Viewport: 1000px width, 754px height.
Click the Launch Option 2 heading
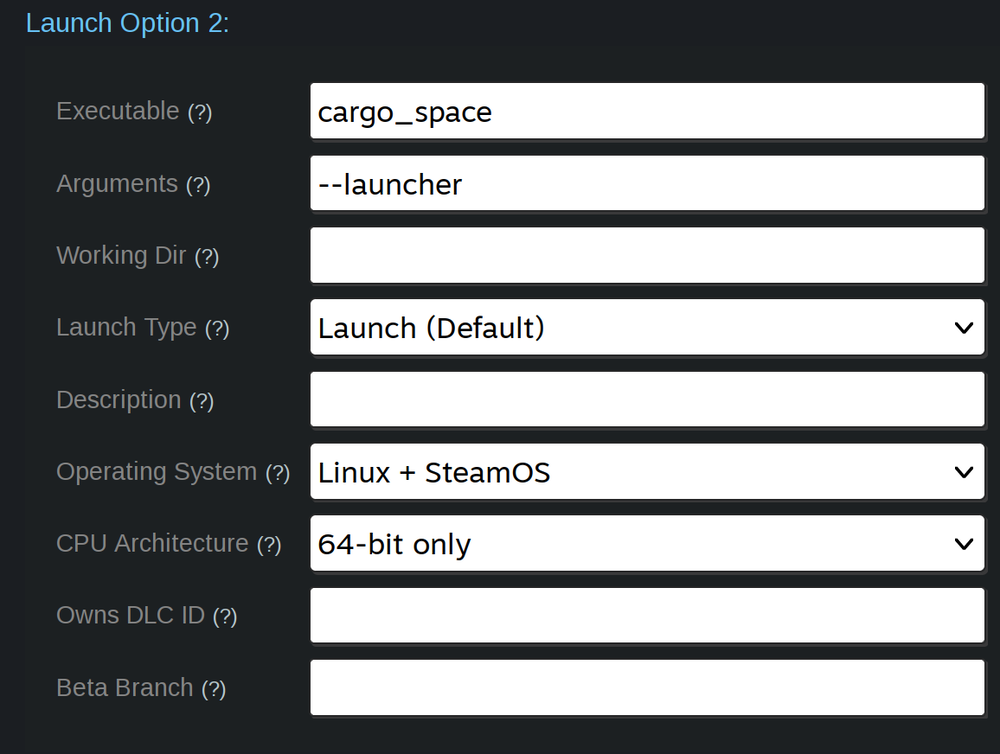(128, 22)
